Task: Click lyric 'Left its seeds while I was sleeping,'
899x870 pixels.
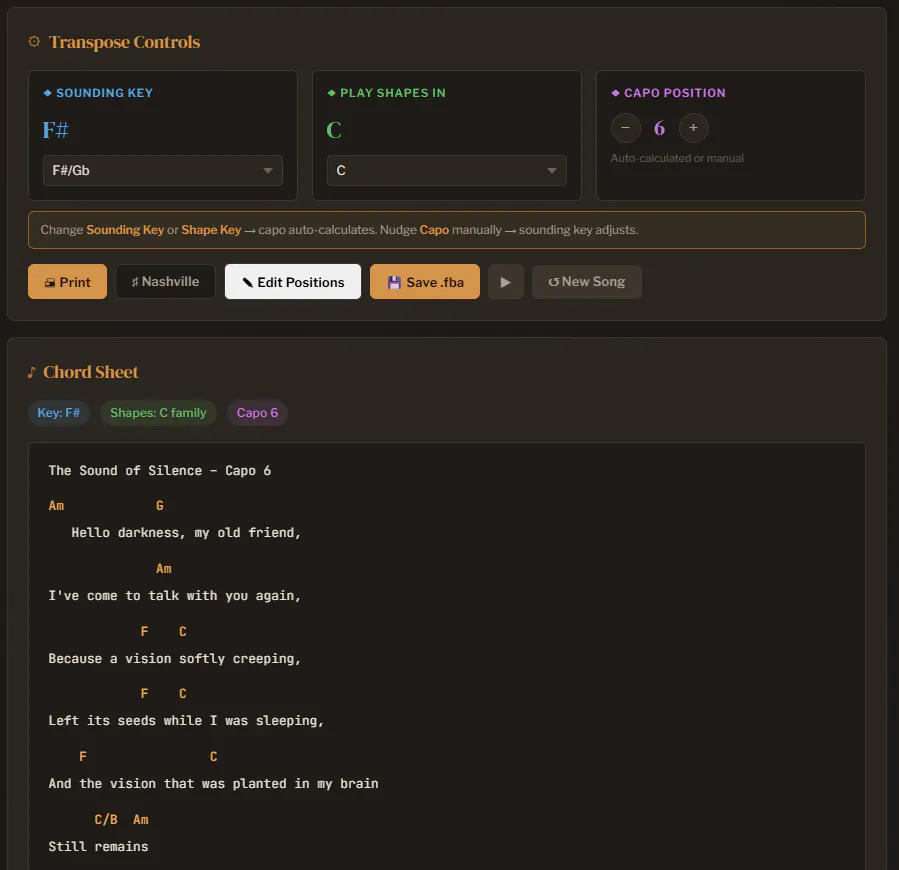Action: coord(186,721)
